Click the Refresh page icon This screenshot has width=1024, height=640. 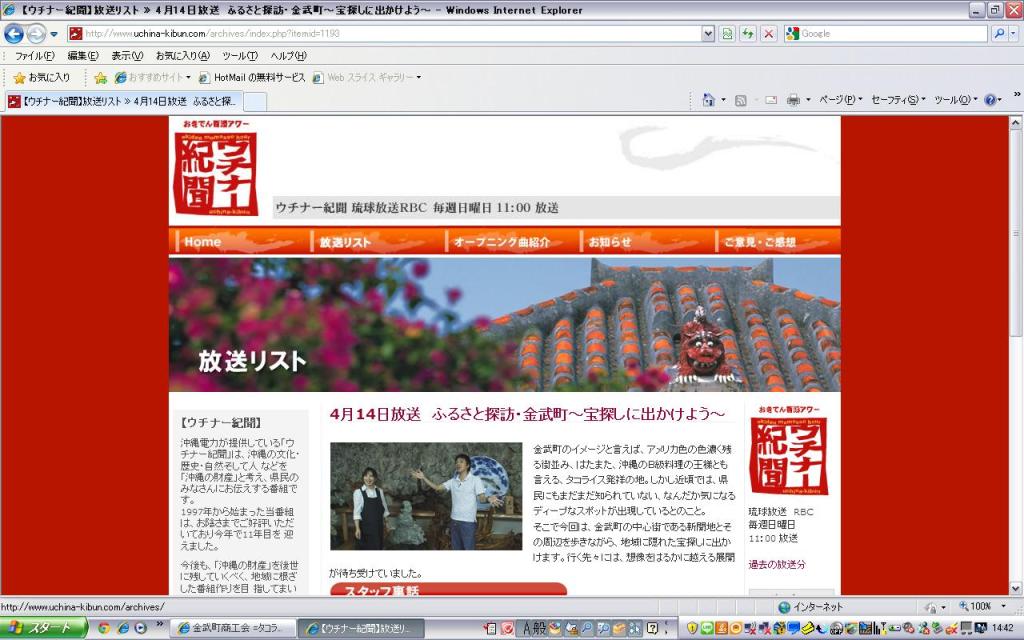(747, 34)
